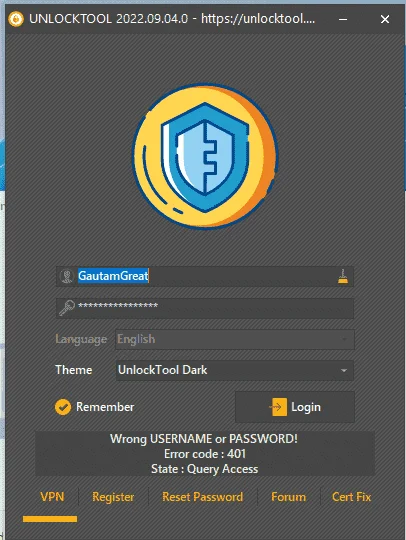Click the window title 'UNLOCKTOOL 2022.09.04.0' text
Screen dimensions: 406x540
108,19
